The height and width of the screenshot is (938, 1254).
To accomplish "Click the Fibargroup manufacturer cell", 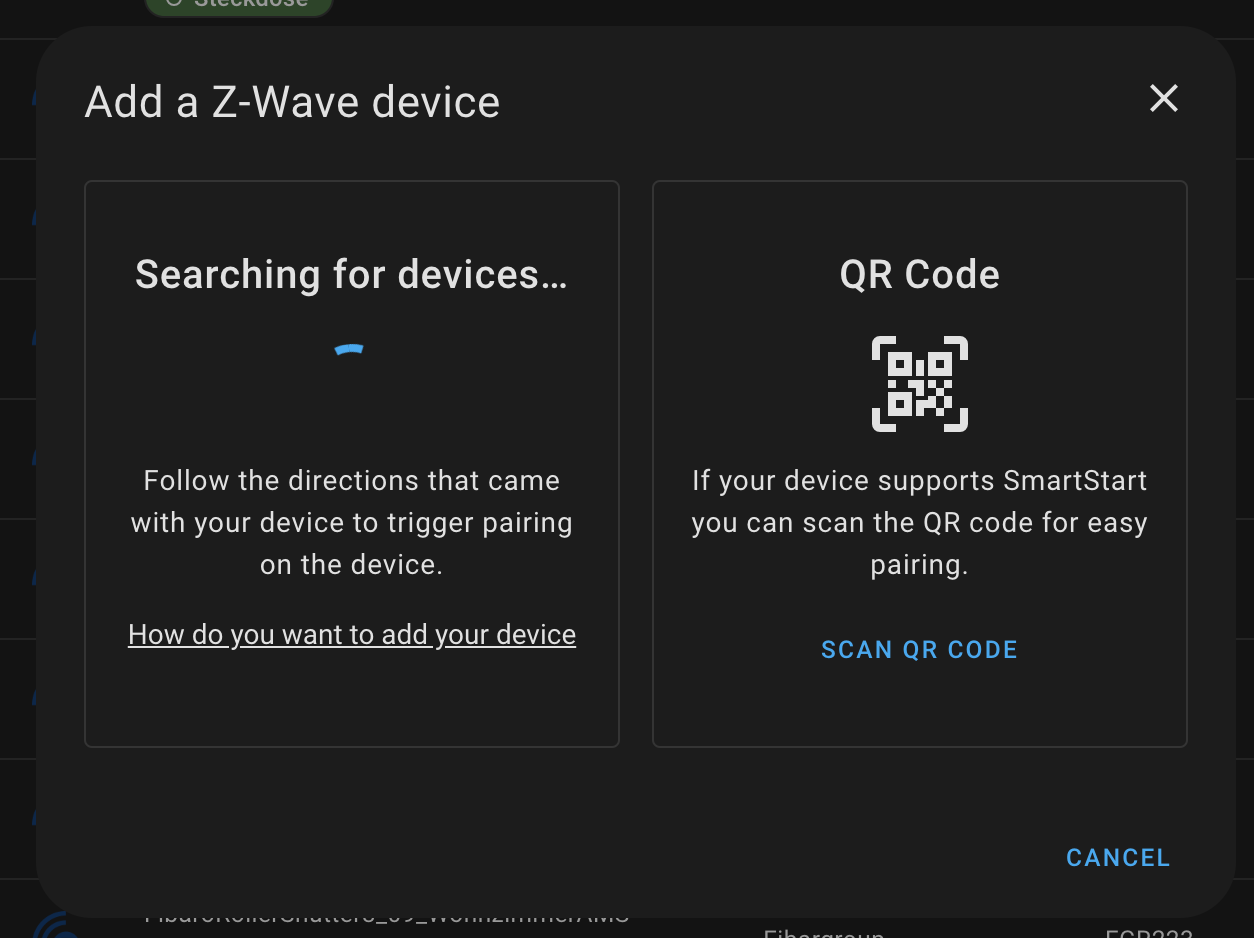I will click(823, 932).
